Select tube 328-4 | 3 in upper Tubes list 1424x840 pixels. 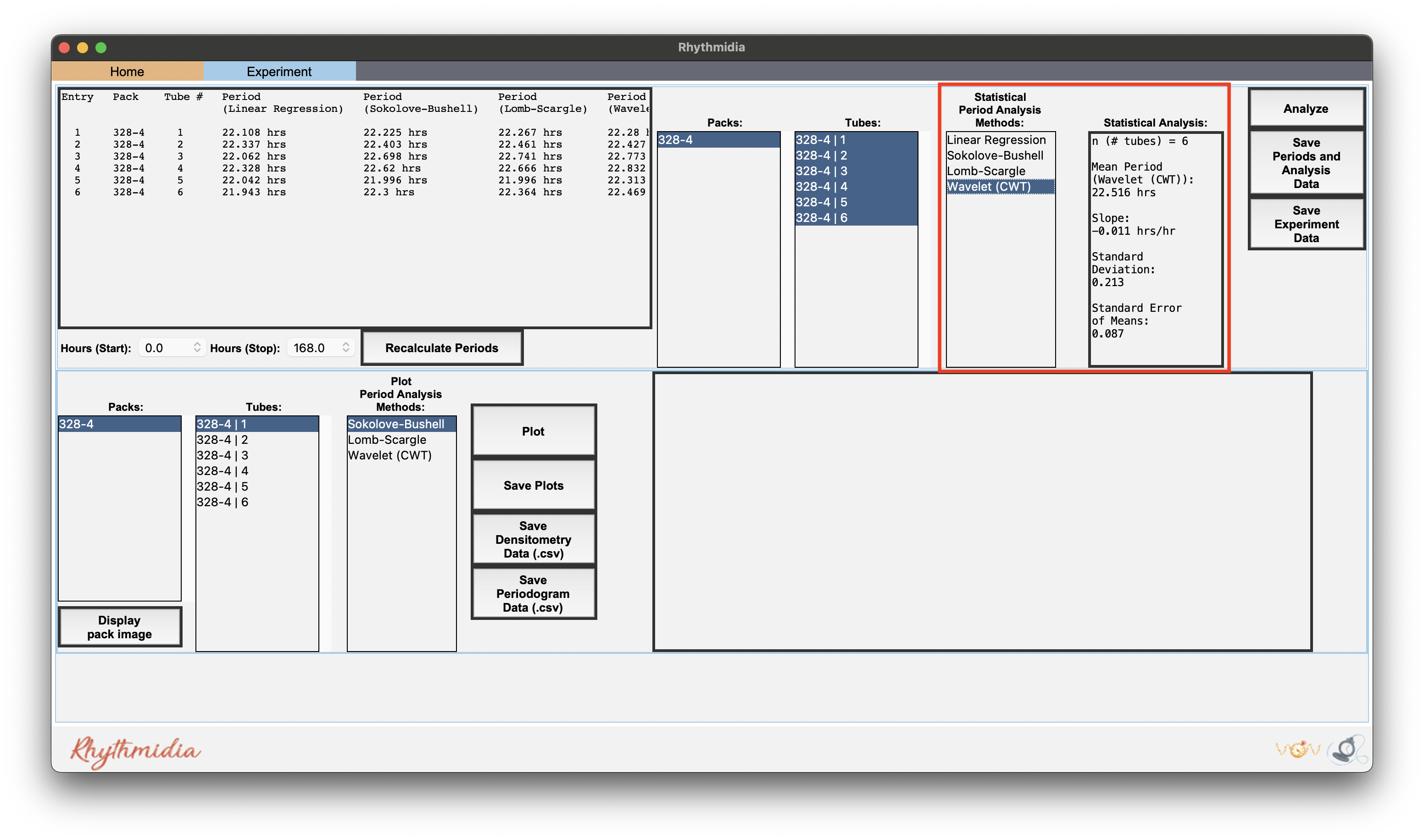[x=856, y=171]
